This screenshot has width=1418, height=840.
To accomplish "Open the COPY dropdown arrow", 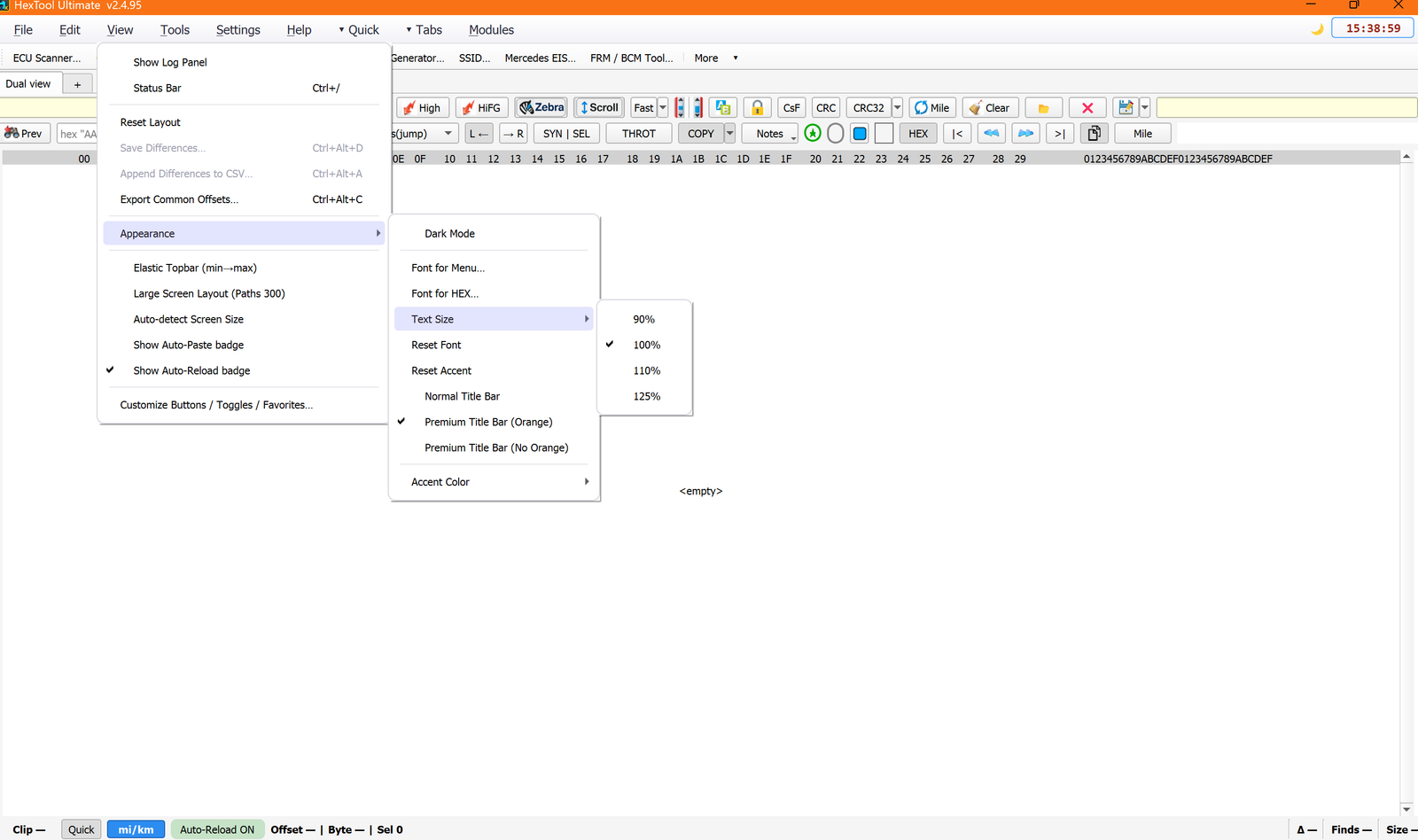I will click(730, 134).
